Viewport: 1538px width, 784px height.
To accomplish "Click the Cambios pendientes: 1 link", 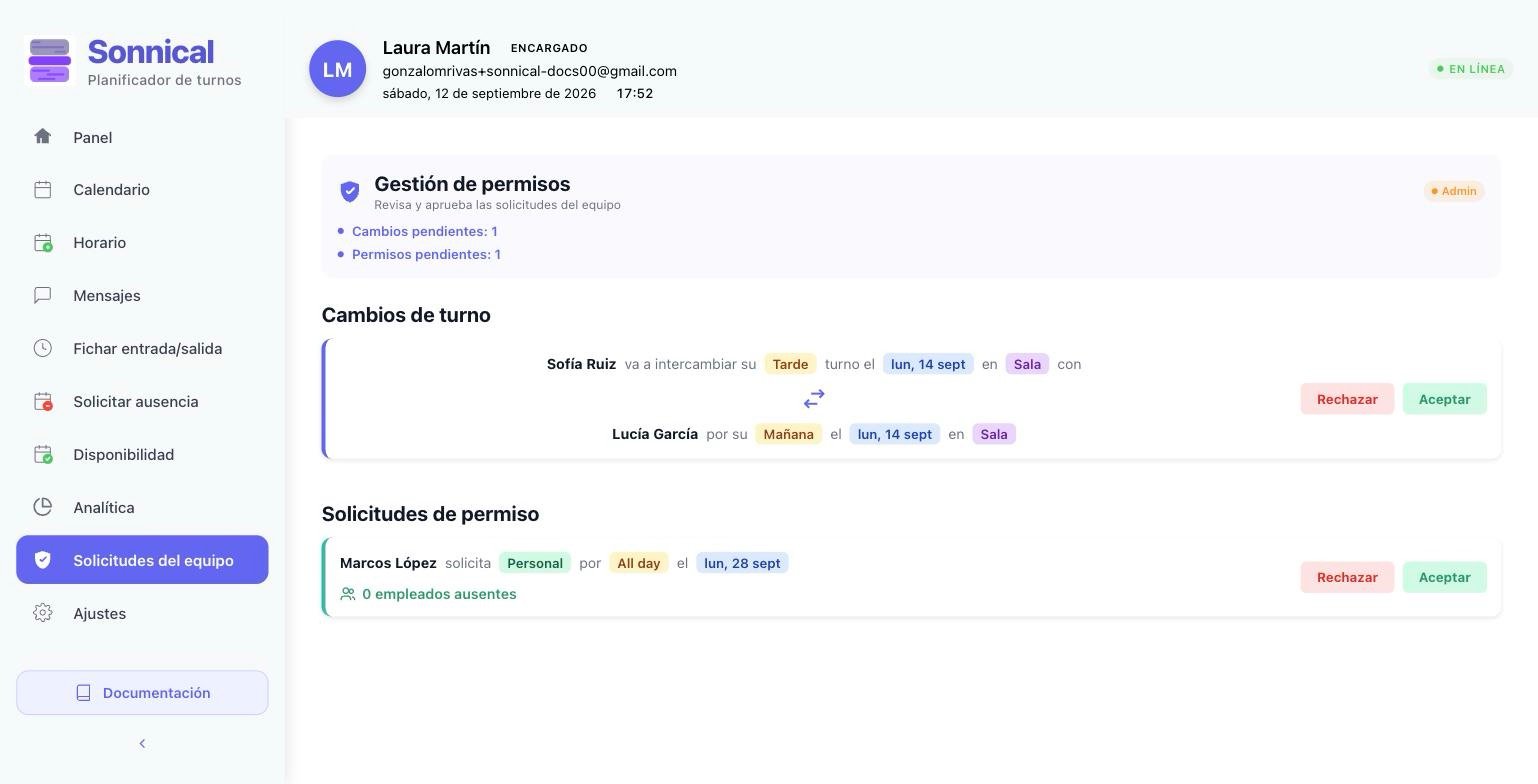I will [424, 231].
